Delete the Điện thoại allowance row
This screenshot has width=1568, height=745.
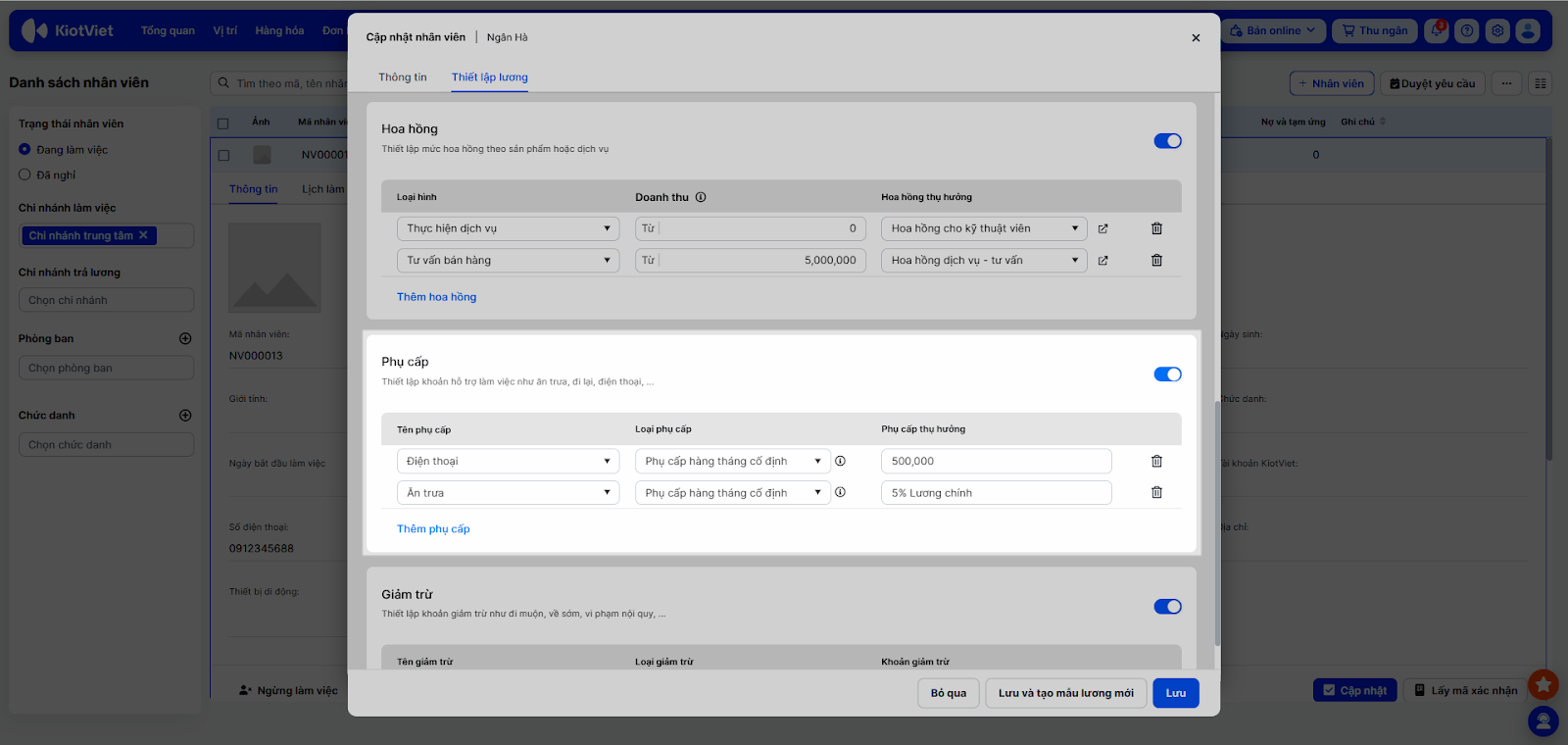click(x=1156, y=462)
